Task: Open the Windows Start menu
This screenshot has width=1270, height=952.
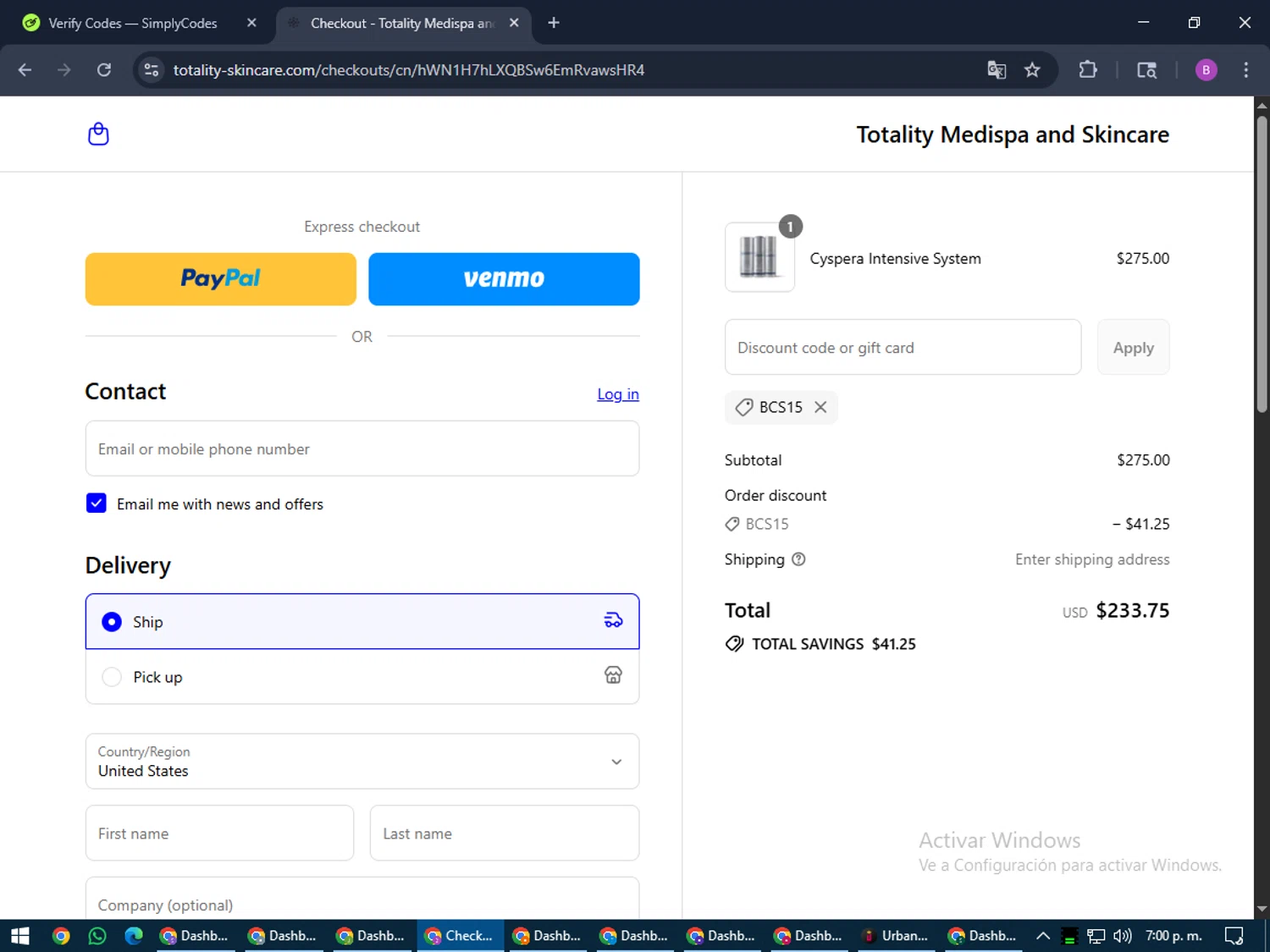Action: 20,936
